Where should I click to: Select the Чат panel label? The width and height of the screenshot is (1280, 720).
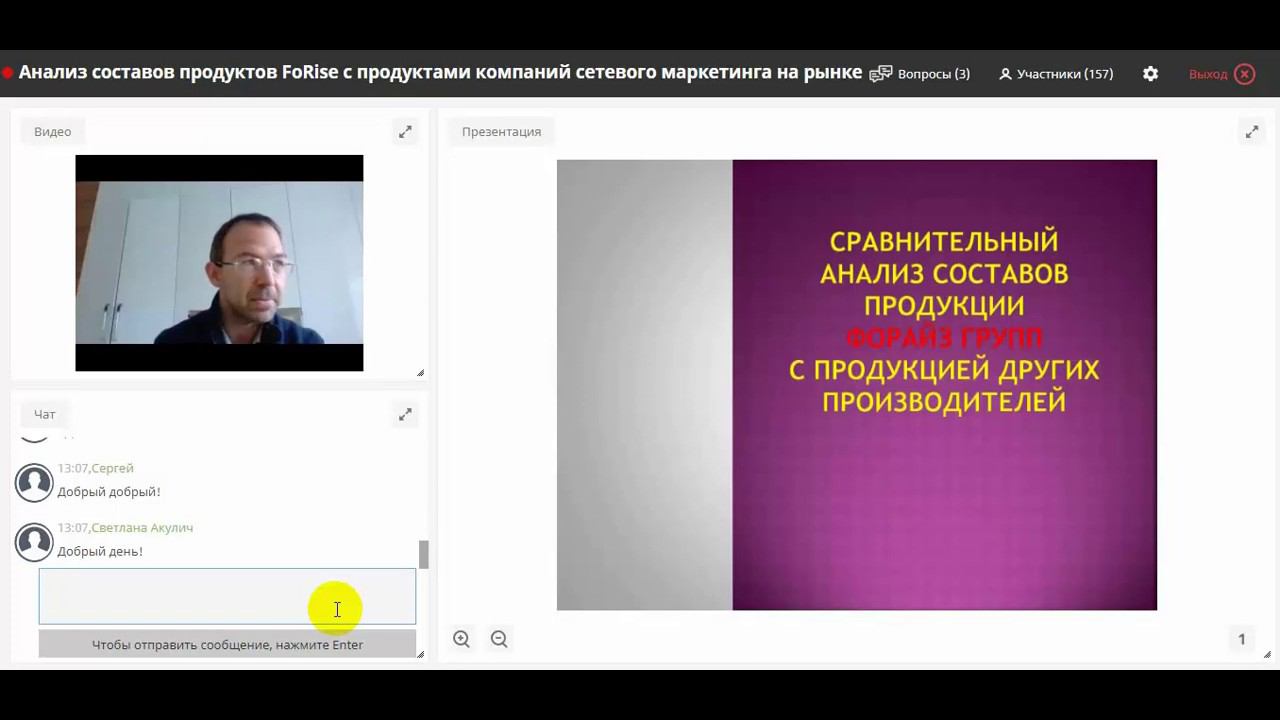44,414
